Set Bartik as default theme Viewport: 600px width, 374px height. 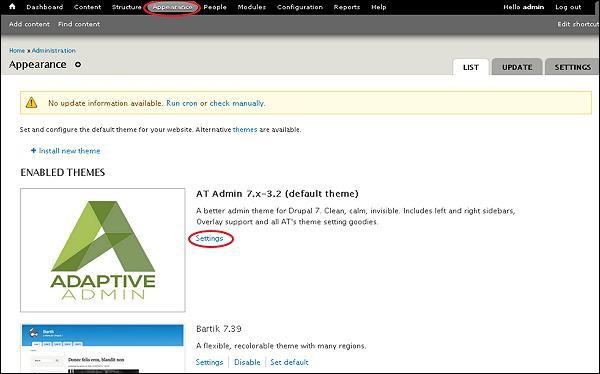point(289,362)
